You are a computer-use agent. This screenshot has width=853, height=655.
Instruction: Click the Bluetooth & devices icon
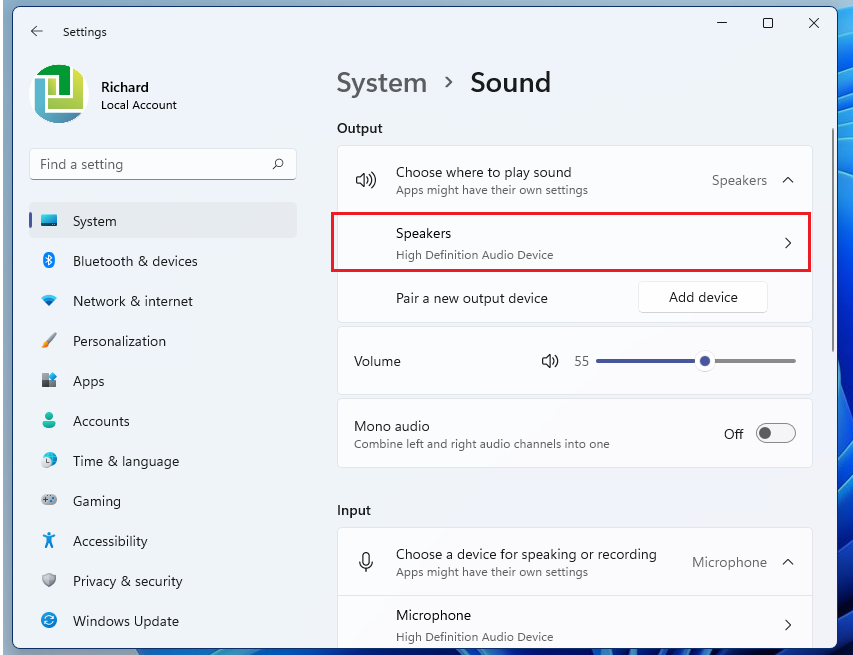[49, 261]
